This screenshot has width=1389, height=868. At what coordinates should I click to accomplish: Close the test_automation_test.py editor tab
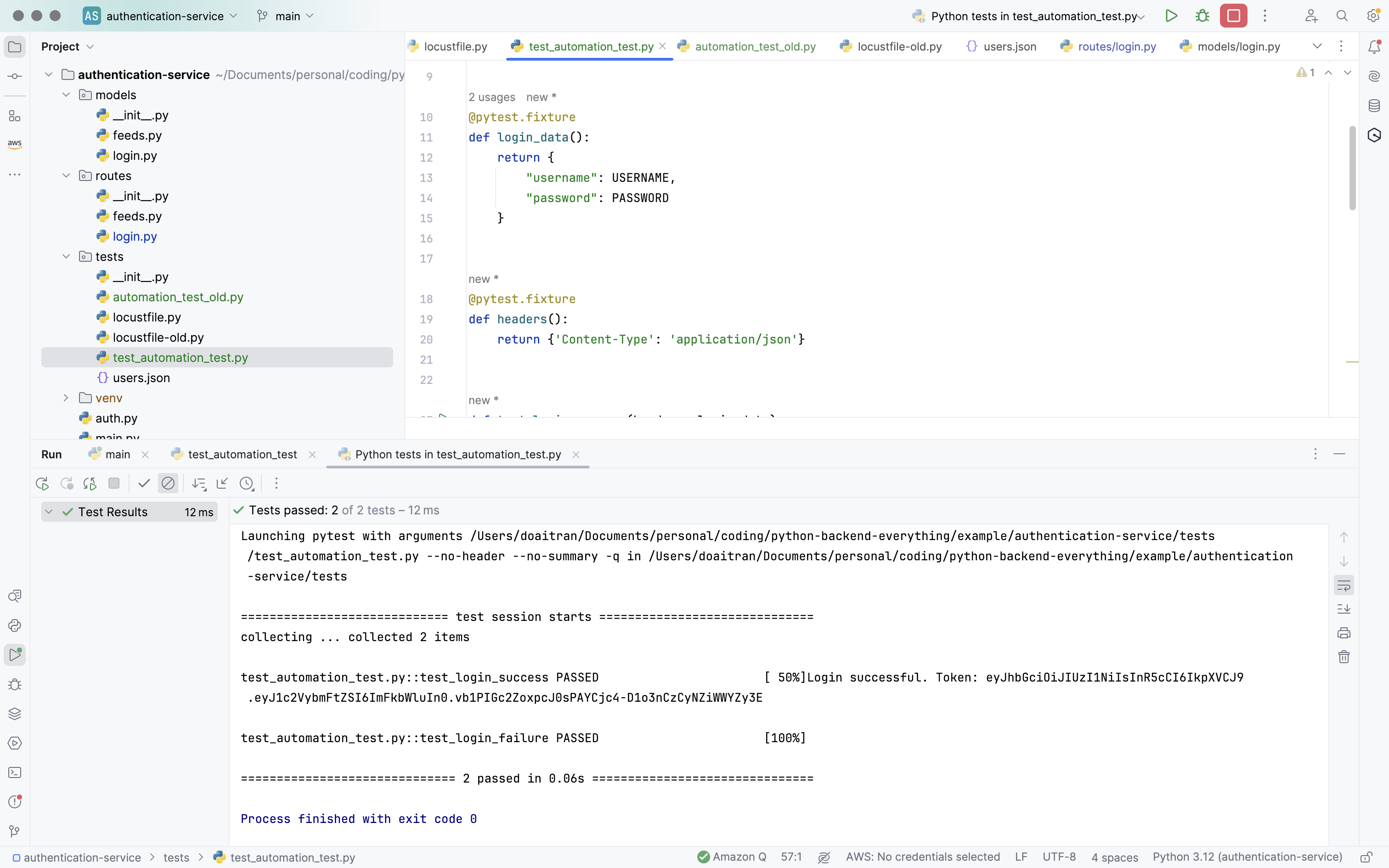point(662,46)
